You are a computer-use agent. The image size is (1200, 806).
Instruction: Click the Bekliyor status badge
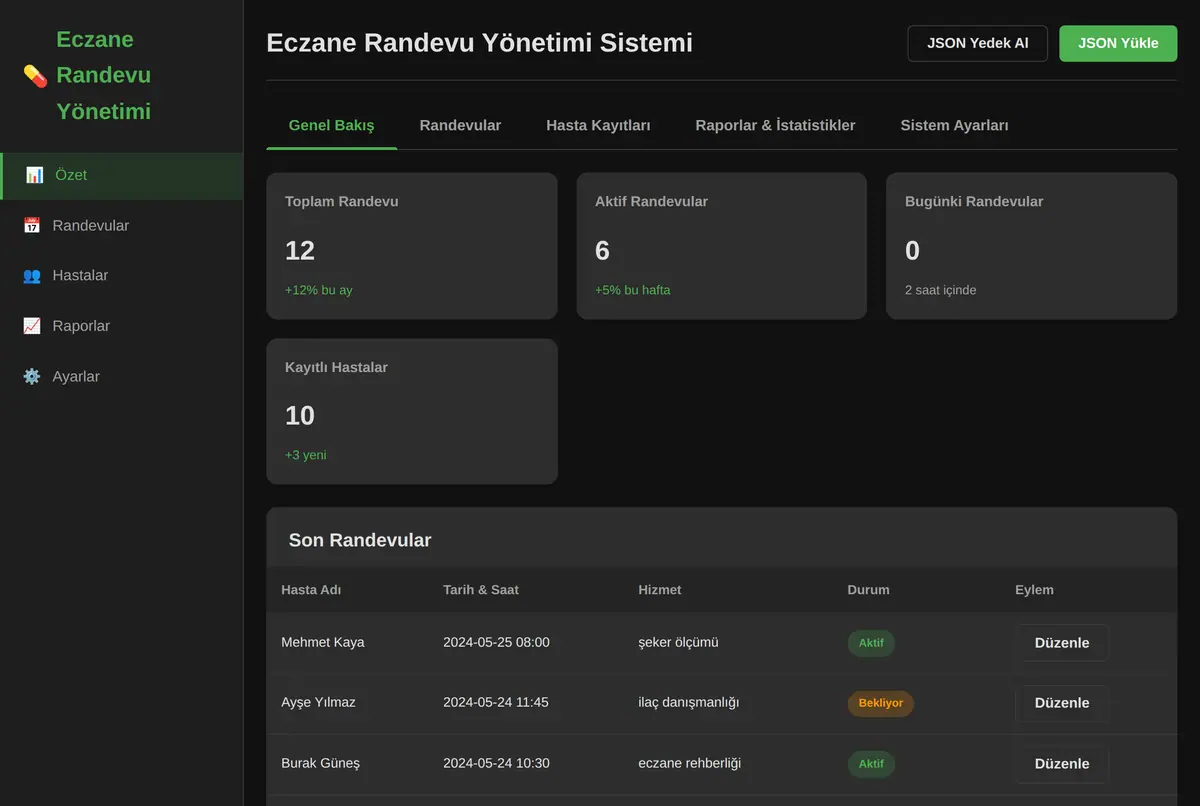click(x=880, y=703)
